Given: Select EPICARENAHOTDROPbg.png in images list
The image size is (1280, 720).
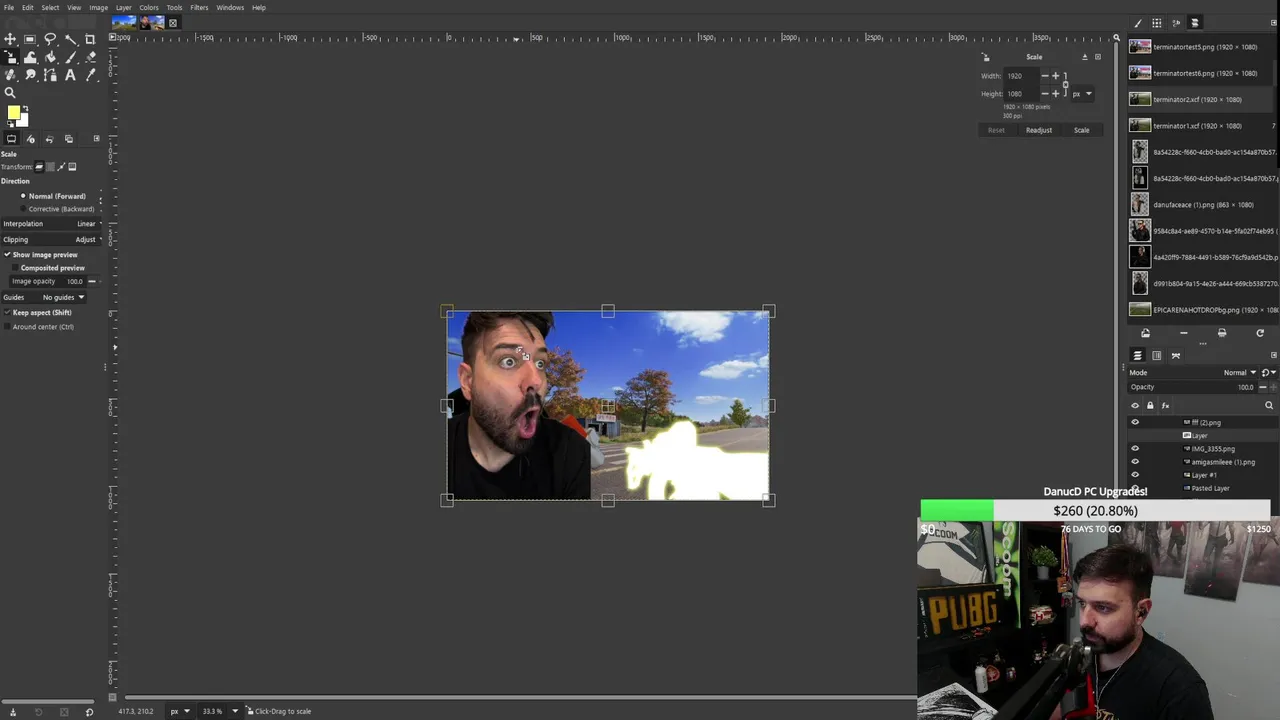Looking at the screenshot, I should pyautogui.click(x=1202, y=310).
